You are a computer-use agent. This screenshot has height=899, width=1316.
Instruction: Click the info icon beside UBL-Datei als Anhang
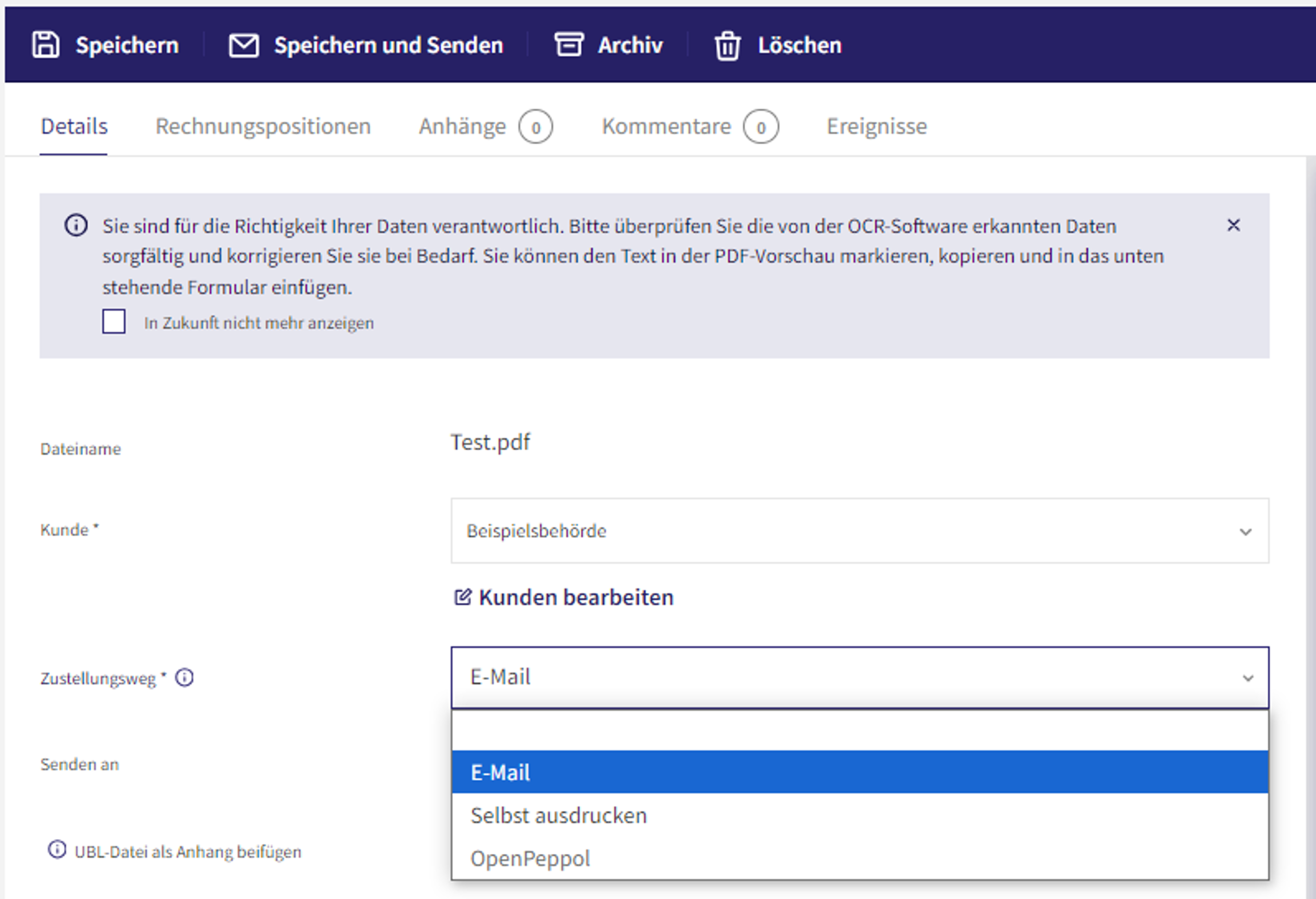click(x=57, y=849)
